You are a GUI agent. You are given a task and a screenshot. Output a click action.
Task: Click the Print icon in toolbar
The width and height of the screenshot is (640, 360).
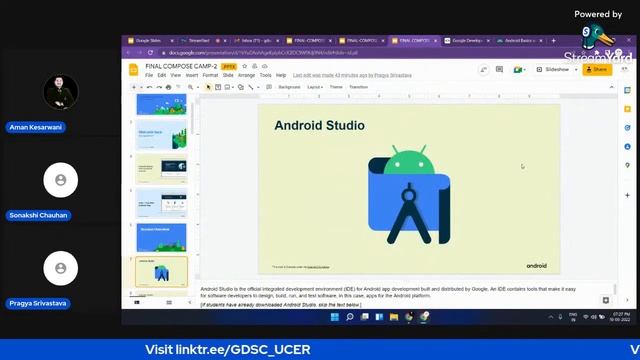click(168, 87)
